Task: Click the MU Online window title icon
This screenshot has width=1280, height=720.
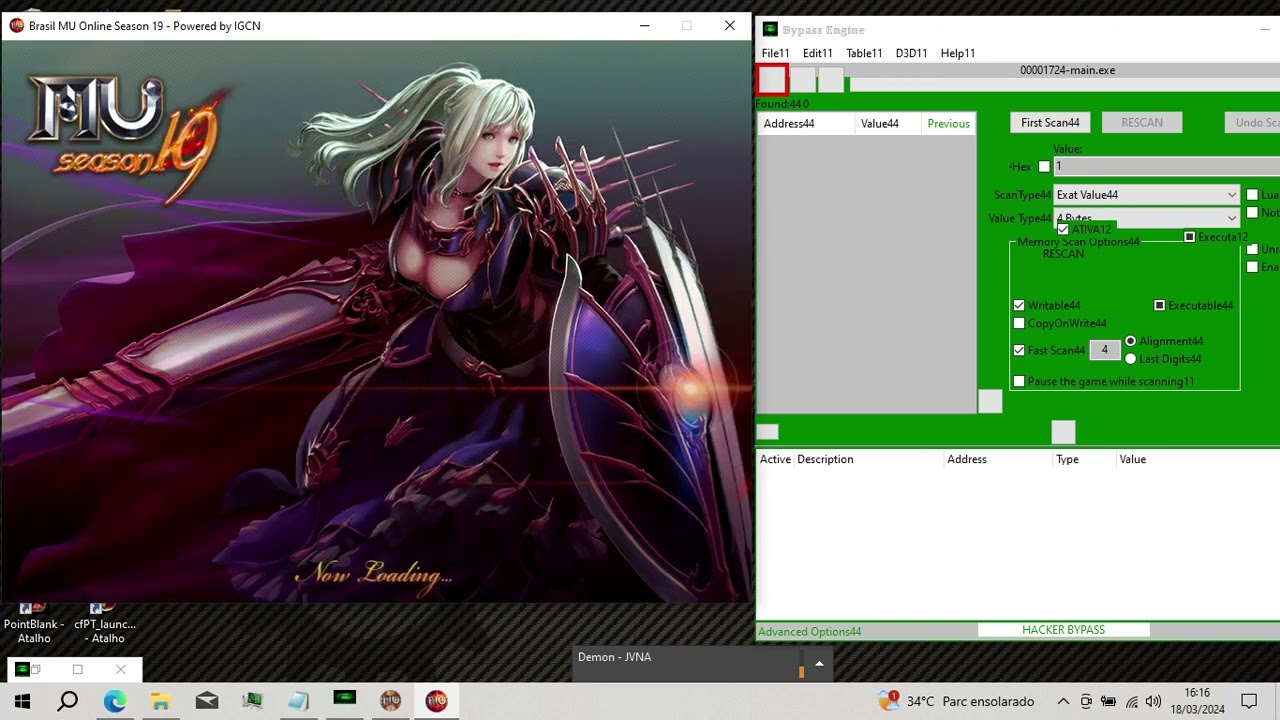Action: [16, 26]
